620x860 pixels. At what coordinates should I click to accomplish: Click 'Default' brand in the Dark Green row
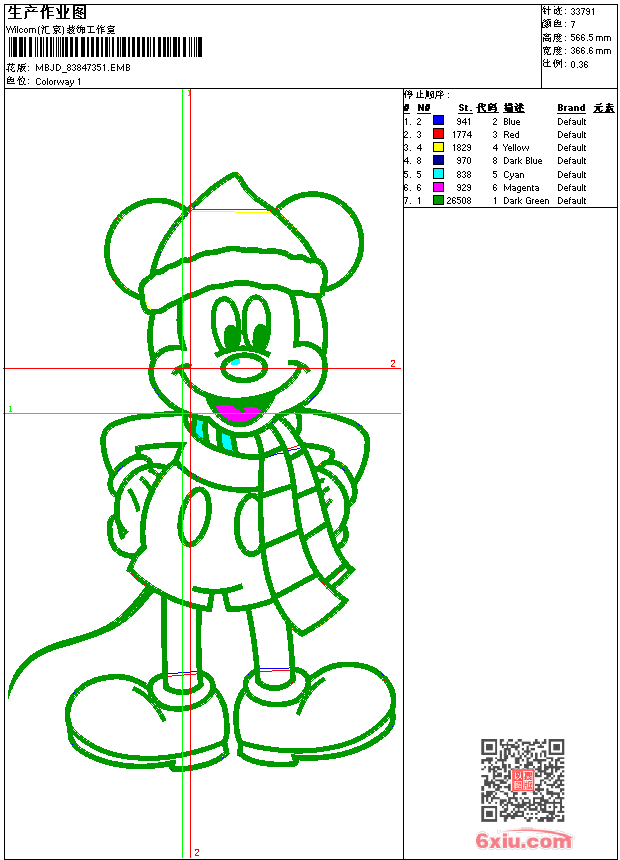click(x=571, y=201)
